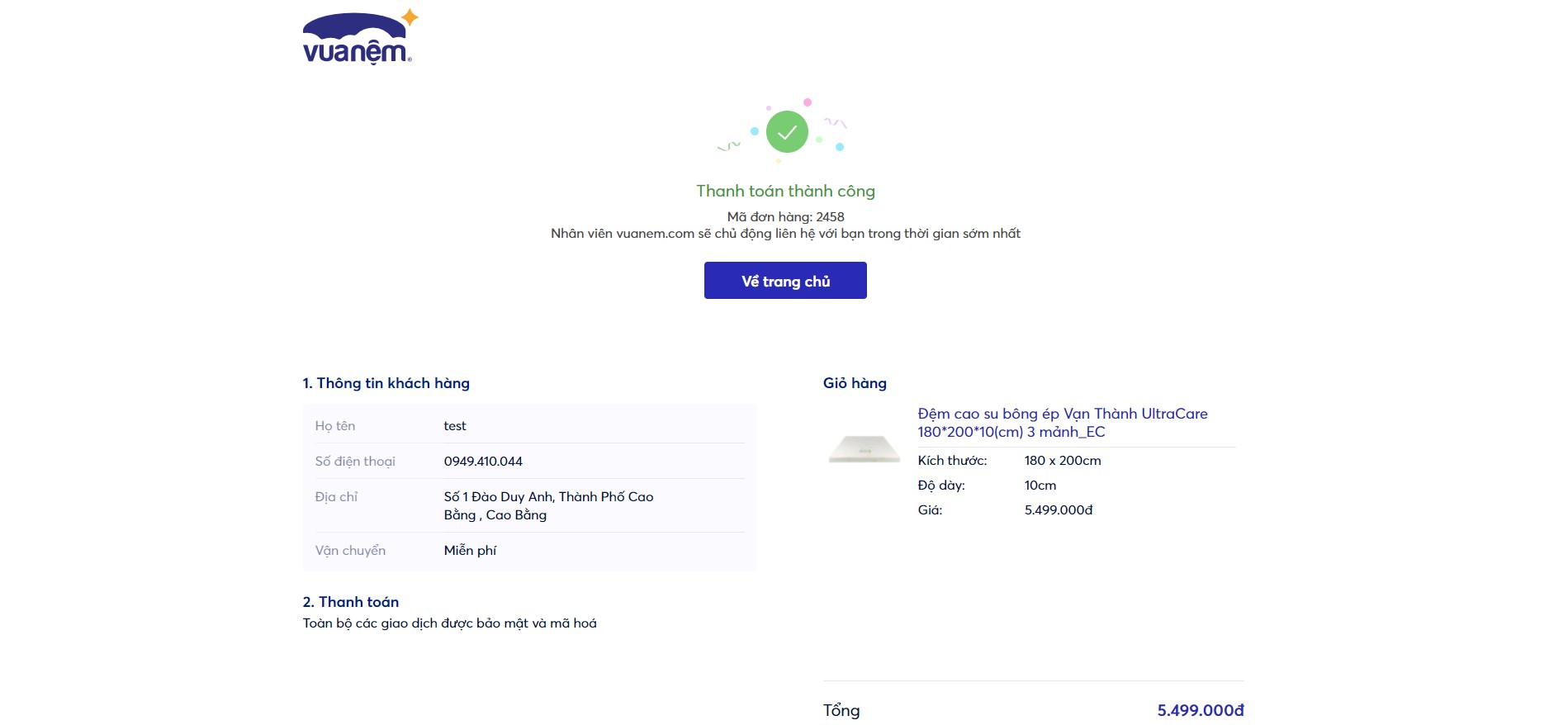Select customer name value test

pyautogui.click(x=455, y=426)
